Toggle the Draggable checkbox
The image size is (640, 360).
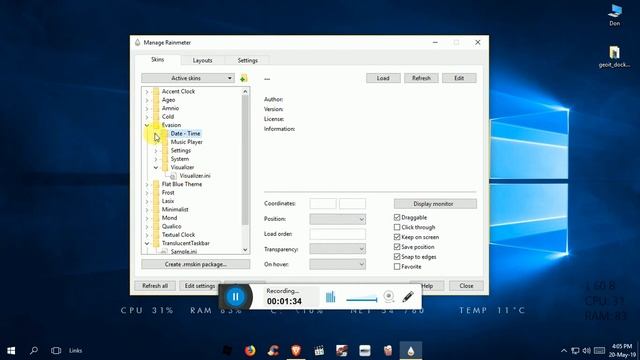(397, 217)
